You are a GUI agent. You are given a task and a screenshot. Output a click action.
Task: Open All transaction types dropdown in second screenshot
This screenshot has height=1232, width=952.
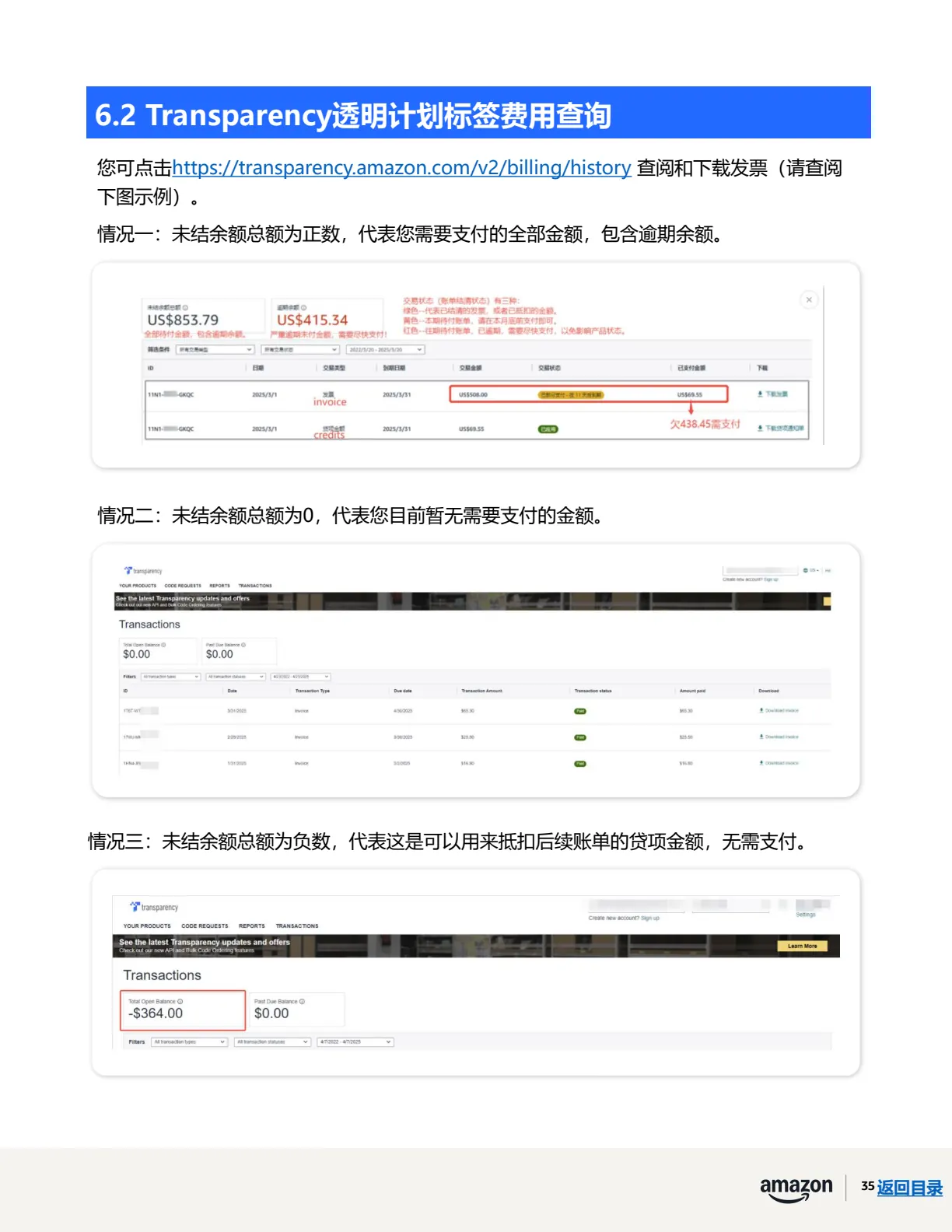click(171, 677)
